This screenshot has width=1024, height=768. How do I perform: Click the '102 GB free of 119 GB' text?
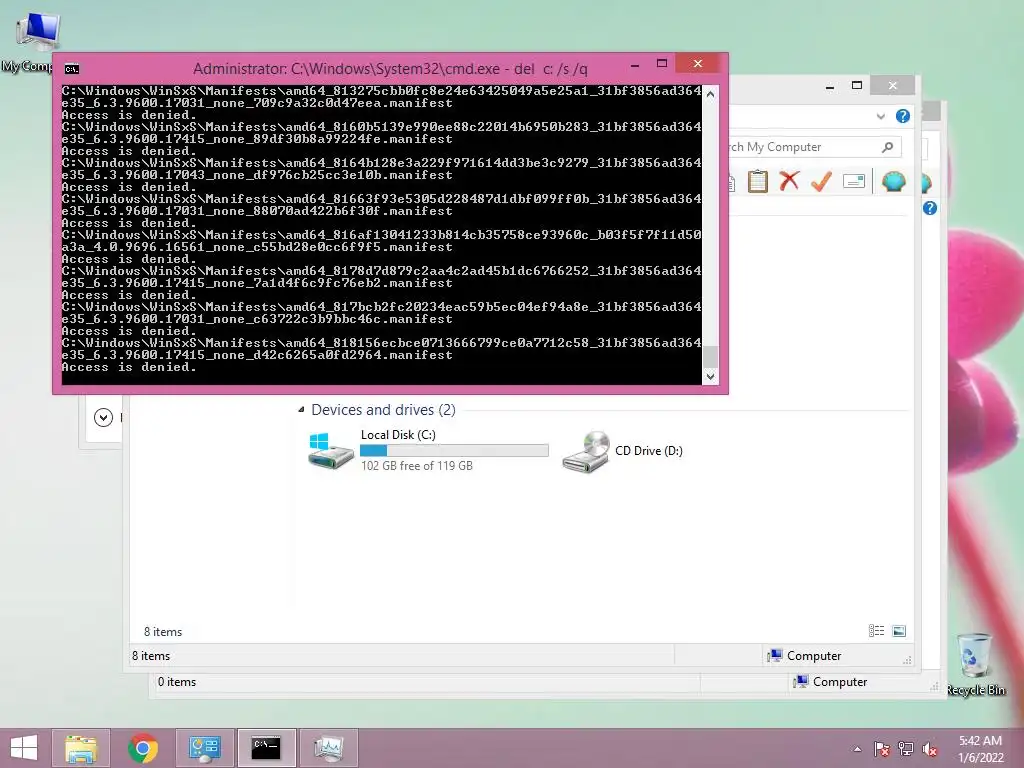point(417,466)
